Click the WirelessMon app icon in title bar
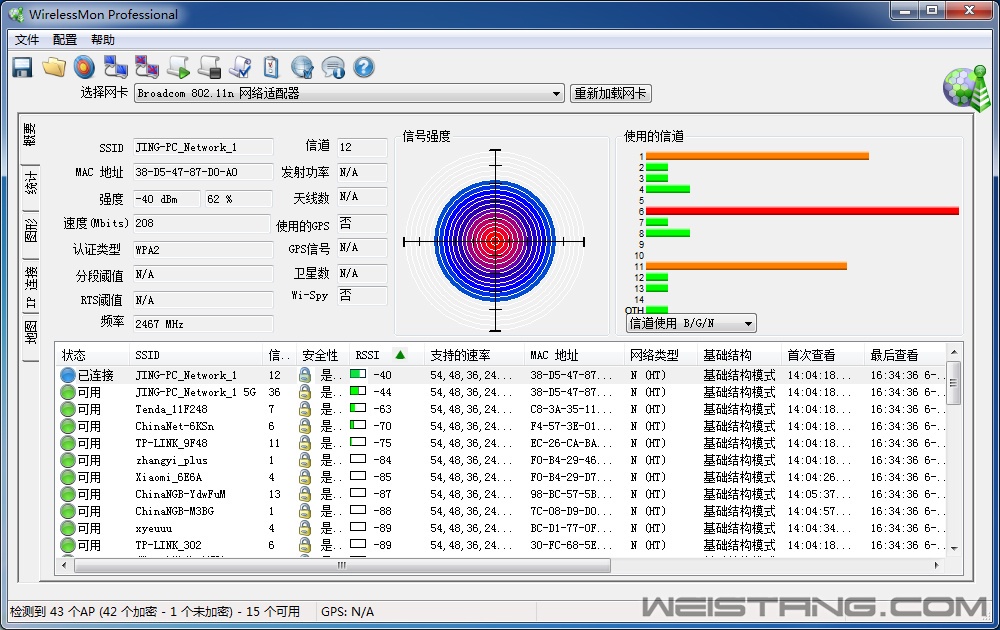This screenshot has width=1000, height=630. [16, 14]
